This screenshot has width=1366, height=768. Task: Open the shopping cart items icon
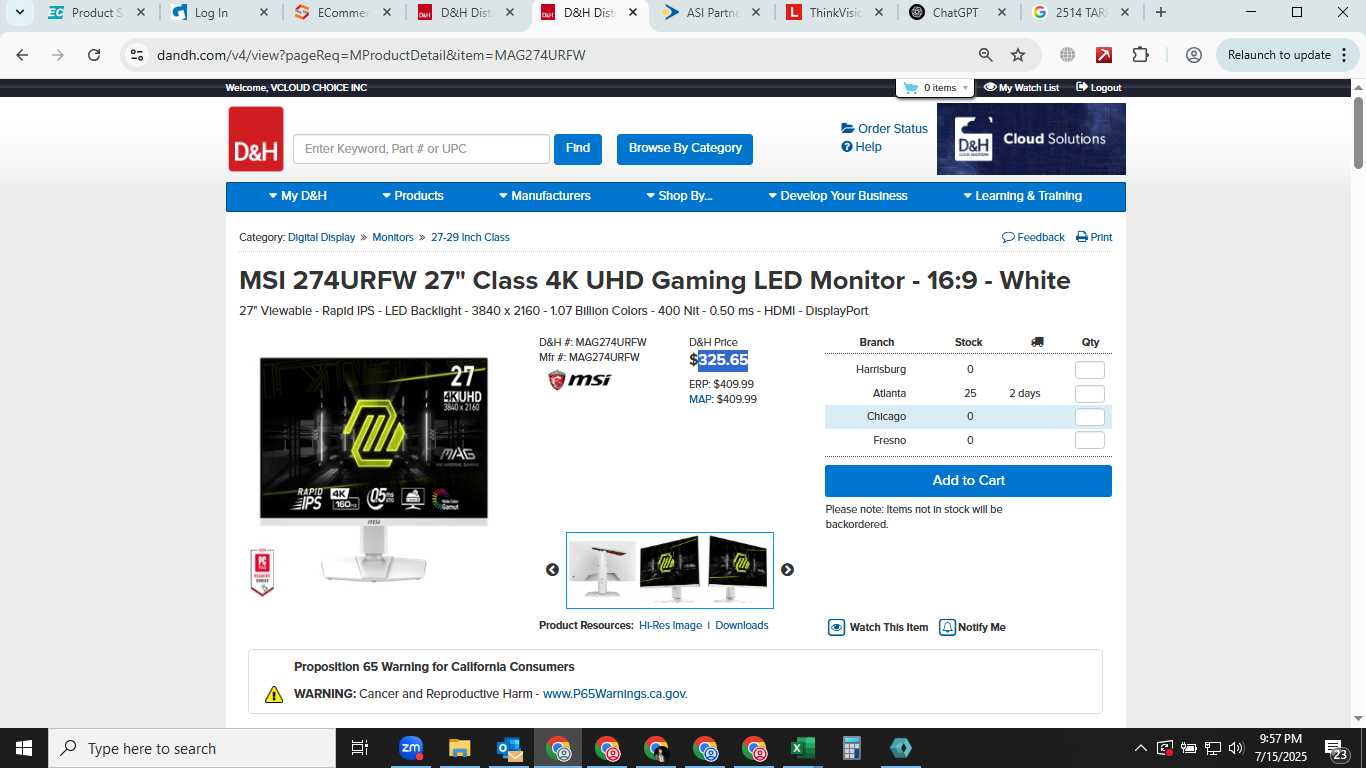click(910, 88)
